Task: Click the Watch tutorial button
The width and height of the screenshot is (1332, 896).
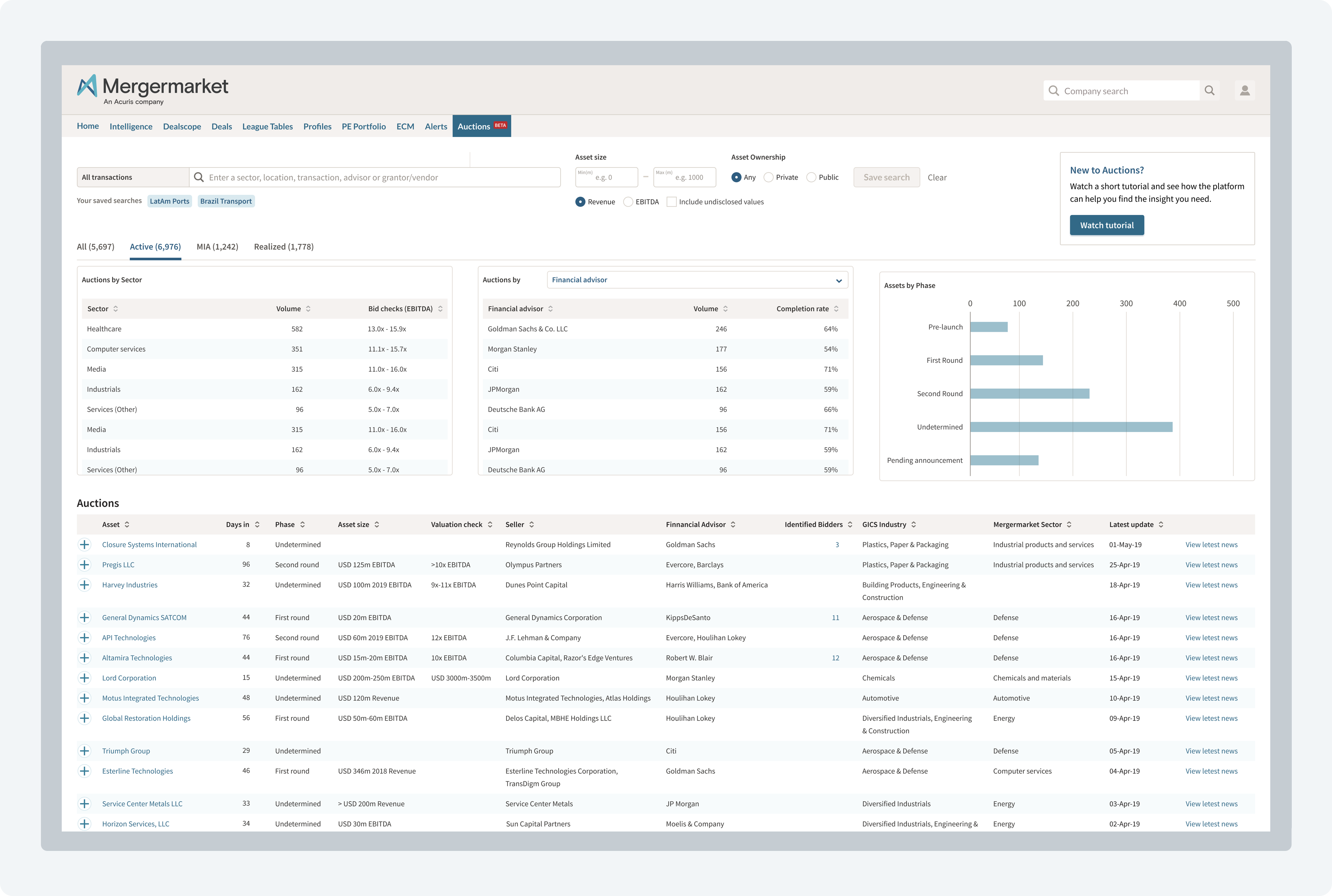Action: (x=1107, y=225)
